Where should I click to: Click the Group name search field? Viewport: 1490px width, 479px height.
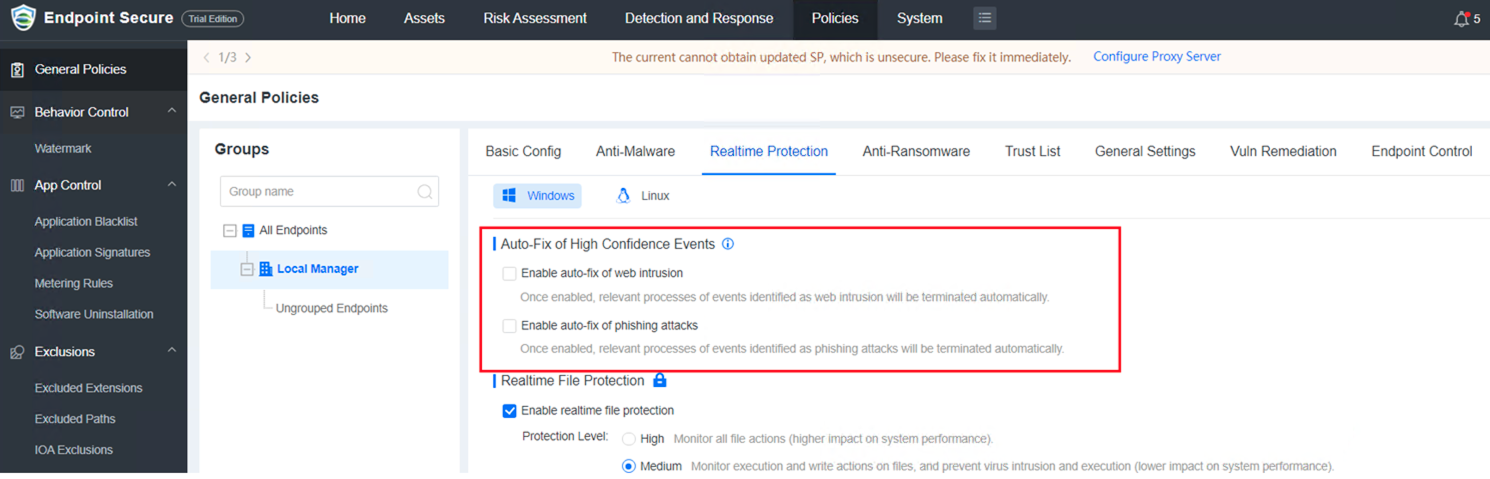320,192
